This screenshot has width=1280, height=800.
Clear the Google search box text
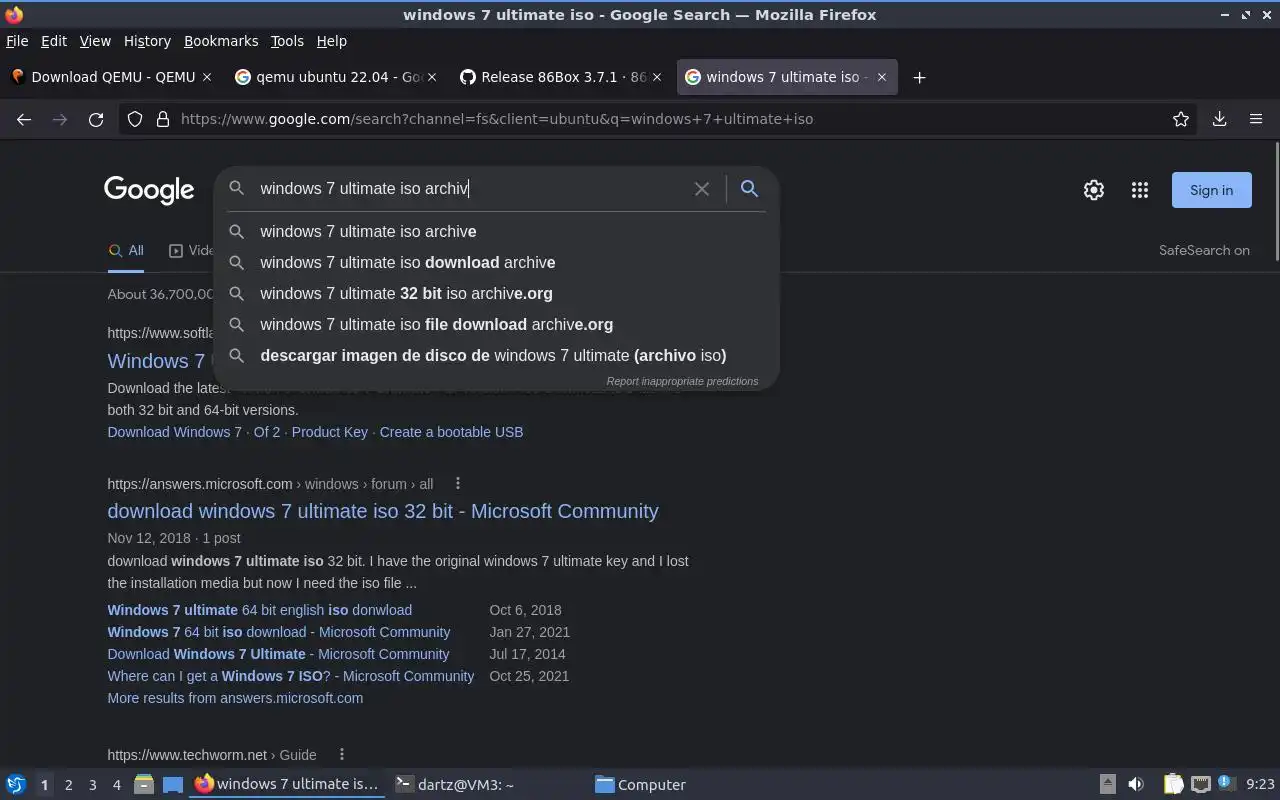coord(702,188)
